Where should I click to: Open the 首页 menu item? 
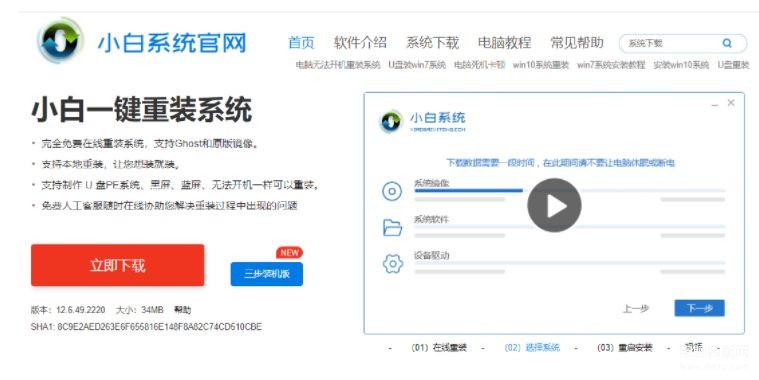click(301, 43)
